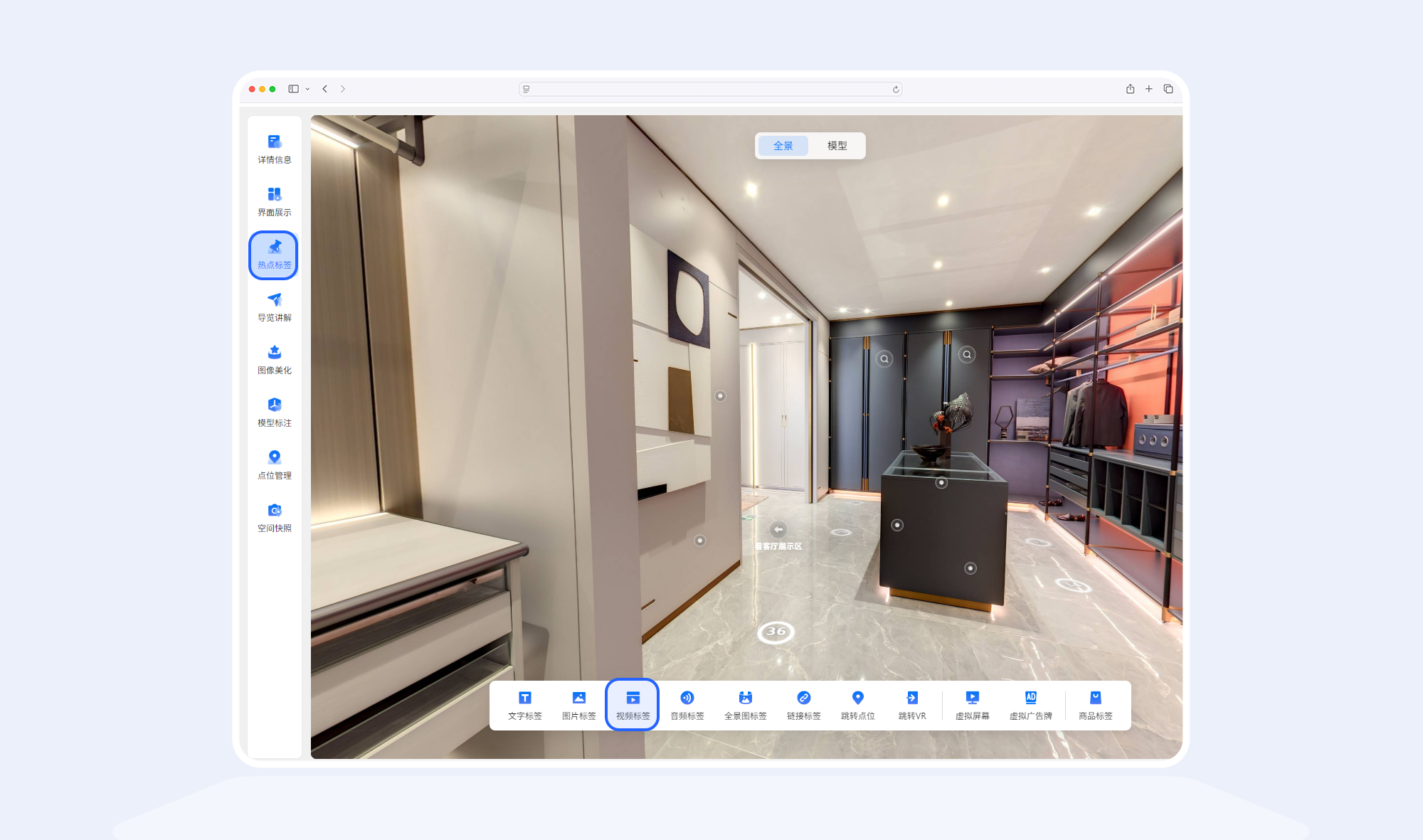This screenshot has width=1423, height=840.
Task: Select the 热点标签 sidebar item
Action: pyautogui.click(x=274, y=255)
